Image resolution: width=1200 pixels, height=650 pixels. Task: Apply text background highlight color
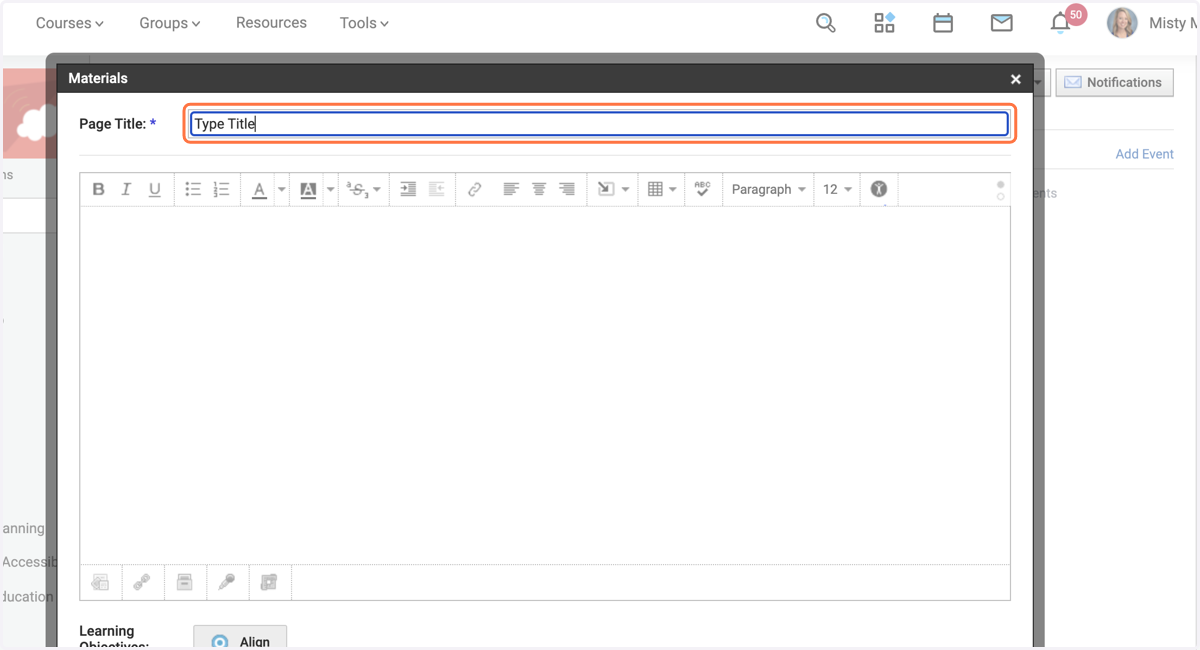308,189
